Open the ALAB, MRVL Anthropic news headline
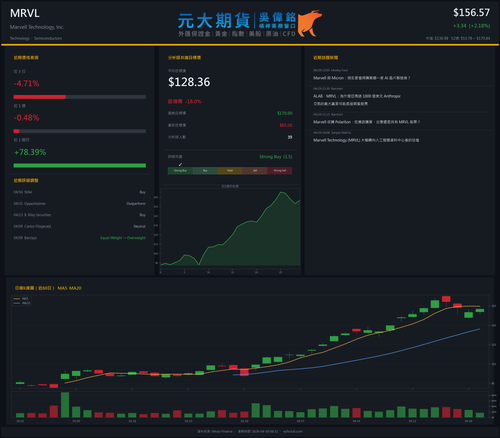The height and width of the screenshot is (438, 500). coord(357,100)
